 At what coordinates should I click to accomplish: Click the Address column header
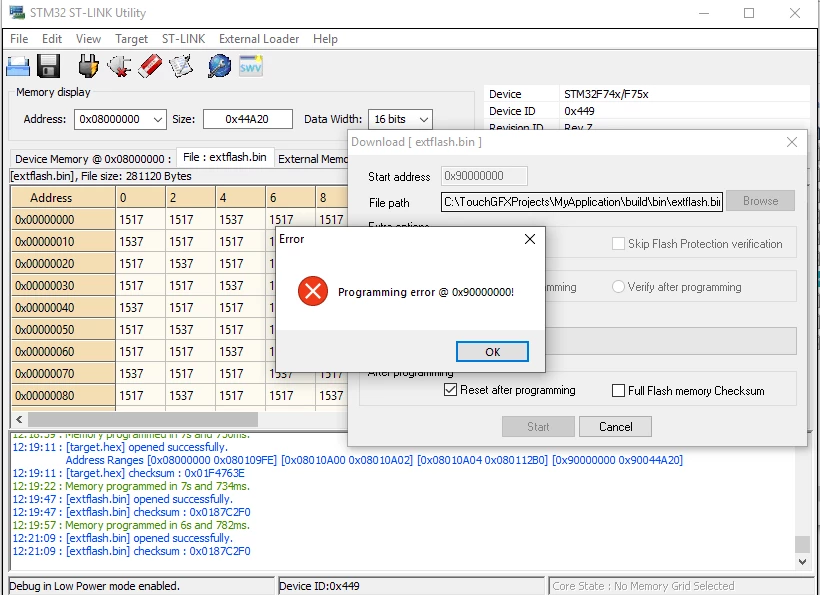(63, 198)
